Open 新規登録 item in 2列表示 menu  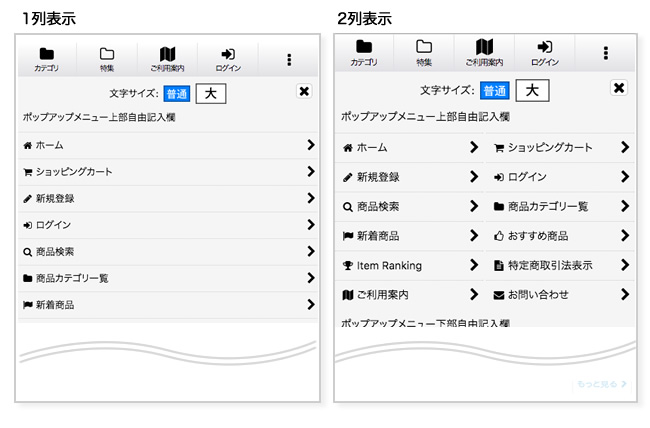pyautogui.click(x=409, y=177)
